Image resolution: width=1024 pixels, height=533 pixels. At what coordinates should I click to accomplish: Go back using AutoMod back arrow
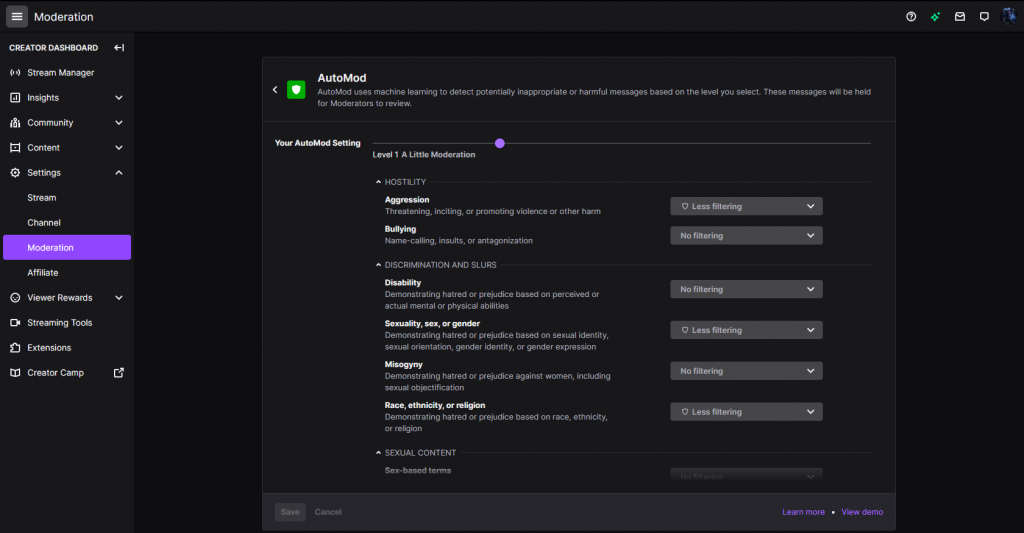275,89
